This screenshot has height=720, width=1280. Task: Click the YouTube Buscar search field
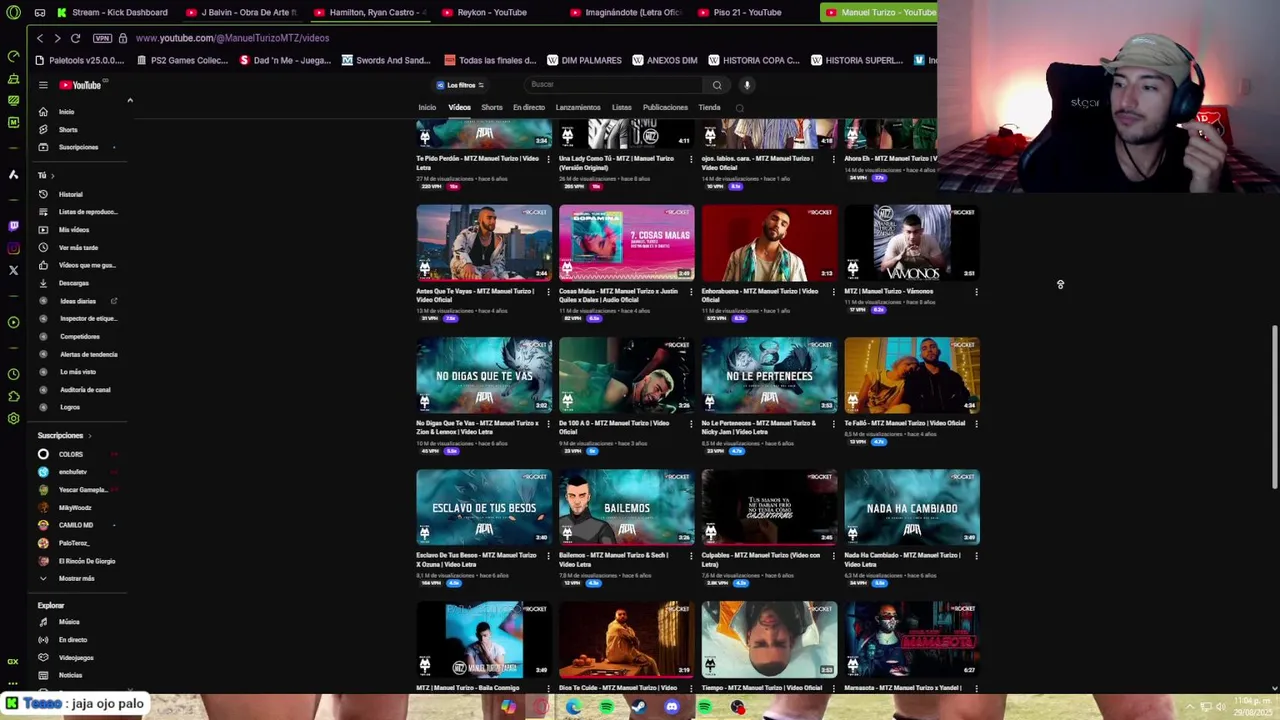click(614, 85)
